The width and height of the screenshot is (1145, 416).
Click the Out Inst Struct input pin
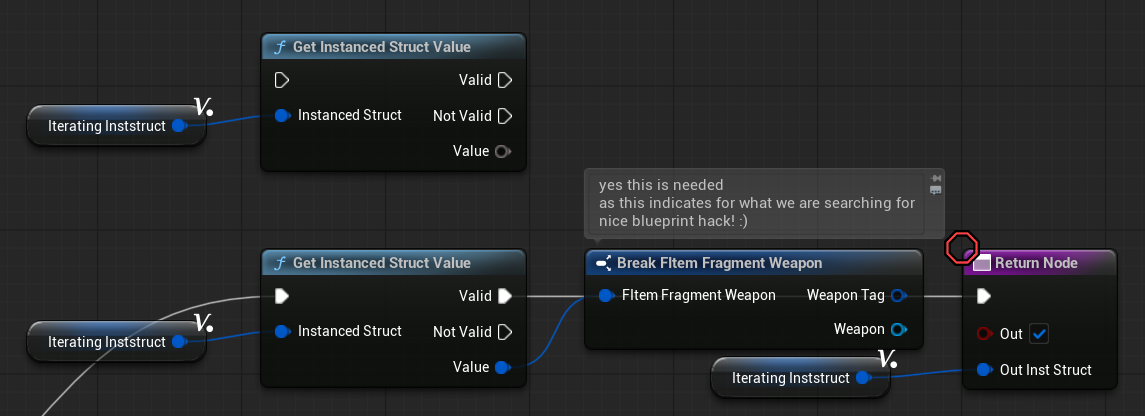tap(983, 370)
